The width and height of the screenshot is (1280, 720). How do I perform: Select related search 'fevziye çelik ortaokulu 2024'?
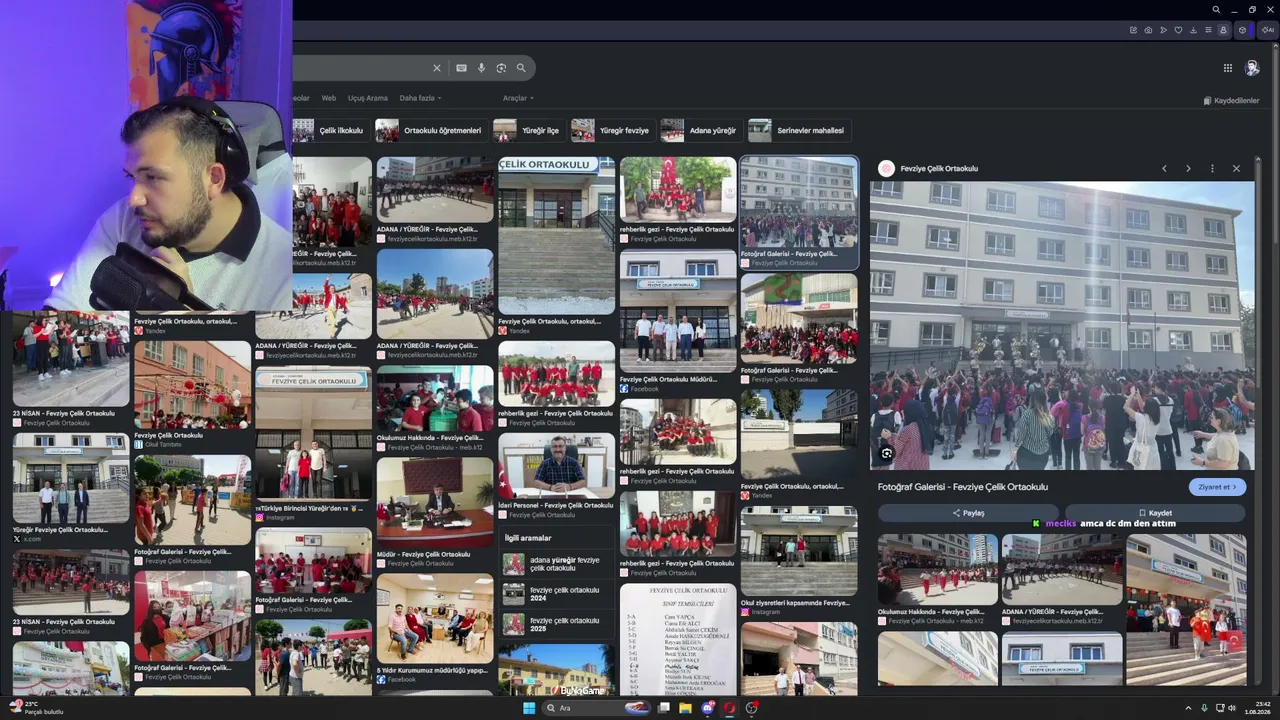point(557,594)
